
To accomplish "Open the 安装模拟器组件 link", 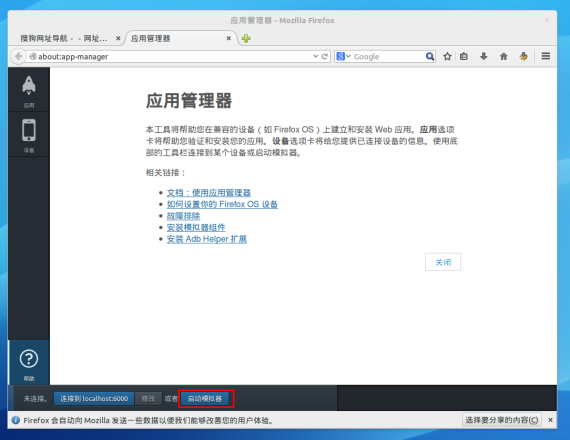I will point(196,227).
